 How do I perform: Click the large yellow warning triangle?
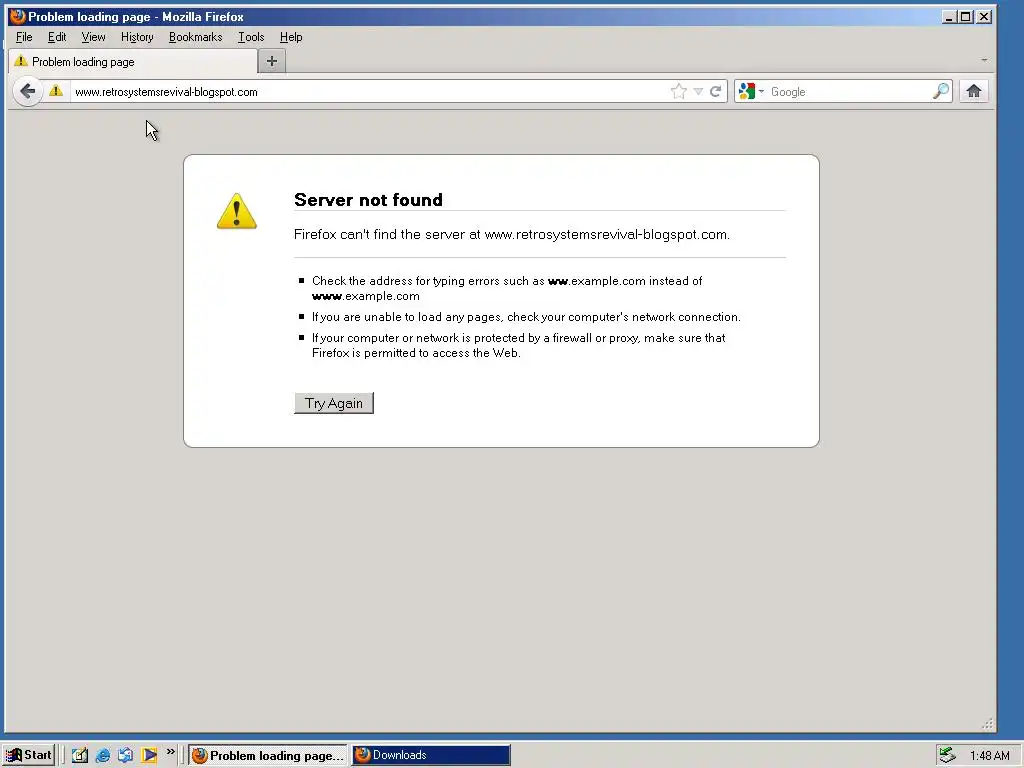[236, 211]
